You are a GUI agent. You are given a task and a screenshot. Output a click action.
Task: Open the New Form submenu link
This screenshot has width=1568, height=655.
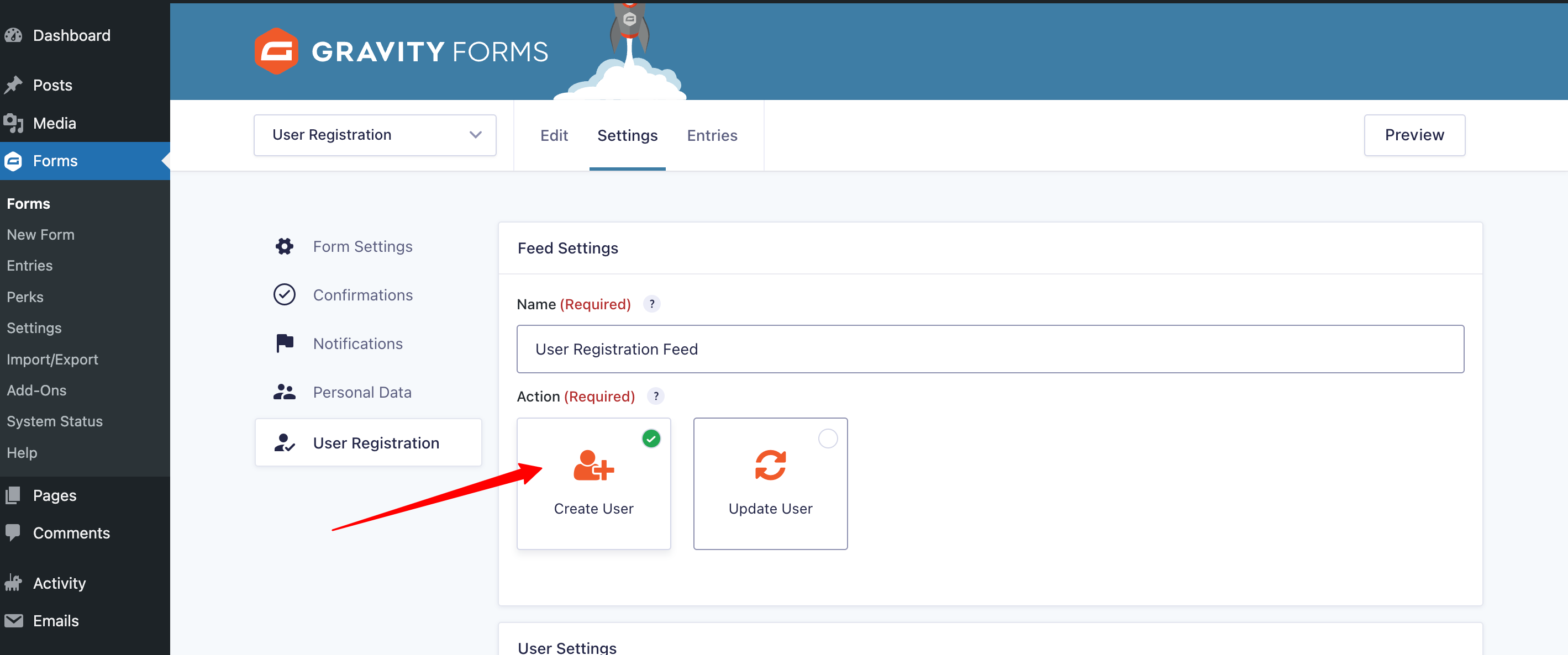pos(41,235)
